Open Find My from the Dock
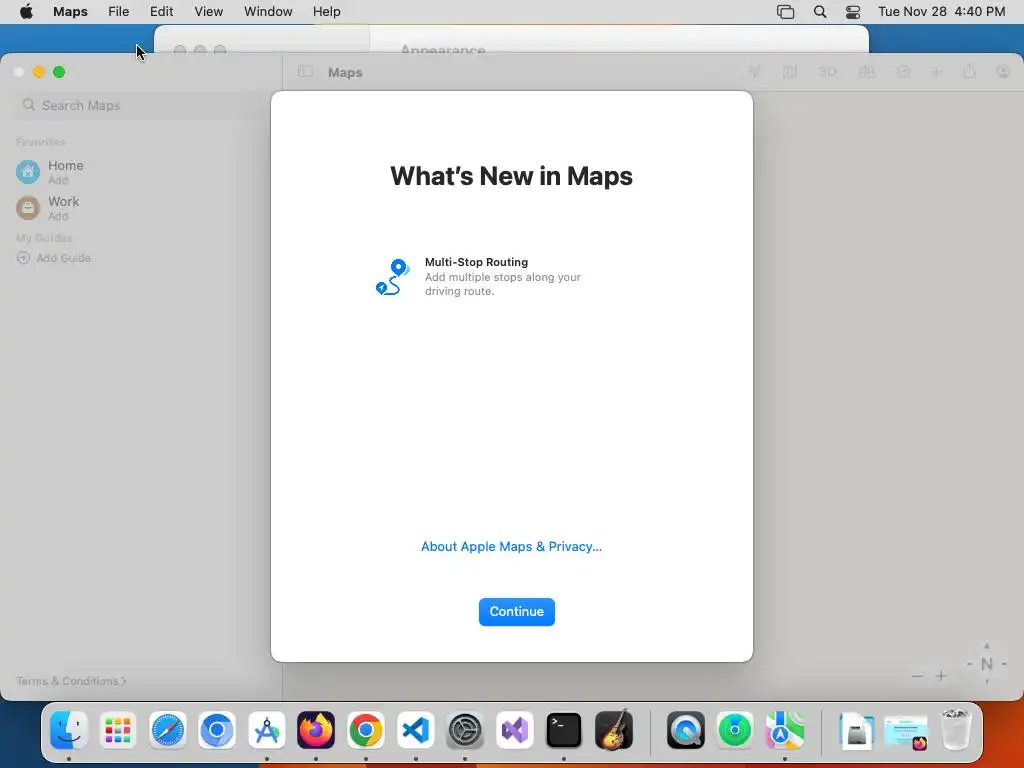 tap(735, 730)
